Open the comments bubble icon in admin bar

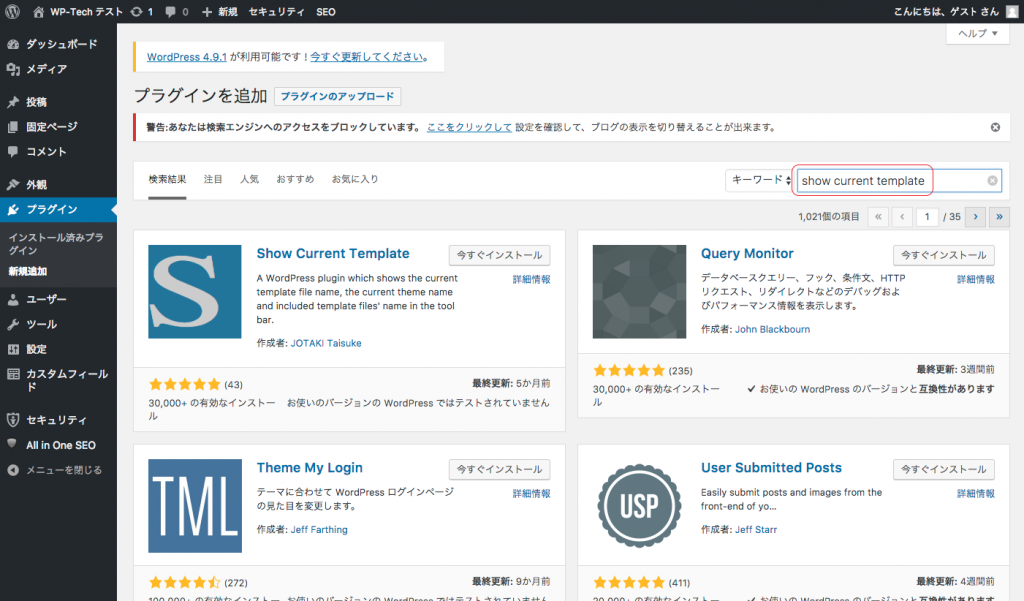coord(177,12)
